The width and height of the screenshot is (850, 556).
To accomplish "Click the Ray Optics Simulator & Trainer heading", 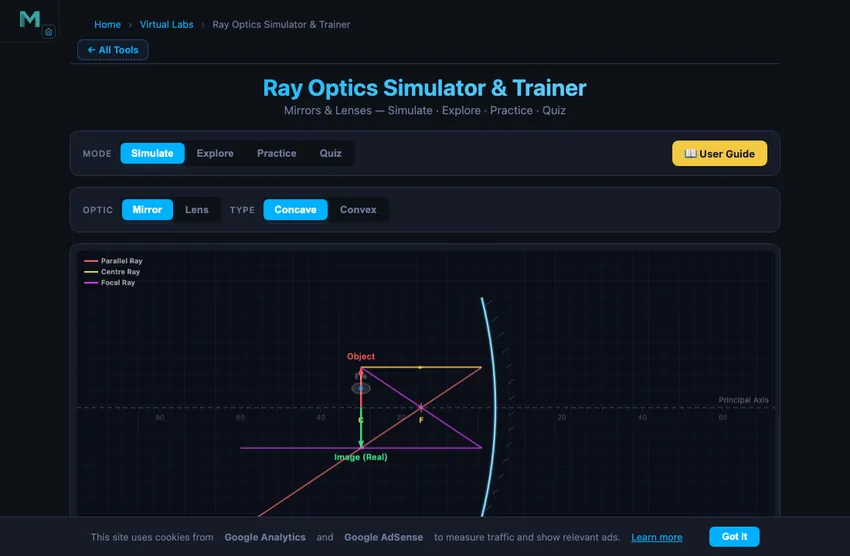I will click(x=424, y=88).
